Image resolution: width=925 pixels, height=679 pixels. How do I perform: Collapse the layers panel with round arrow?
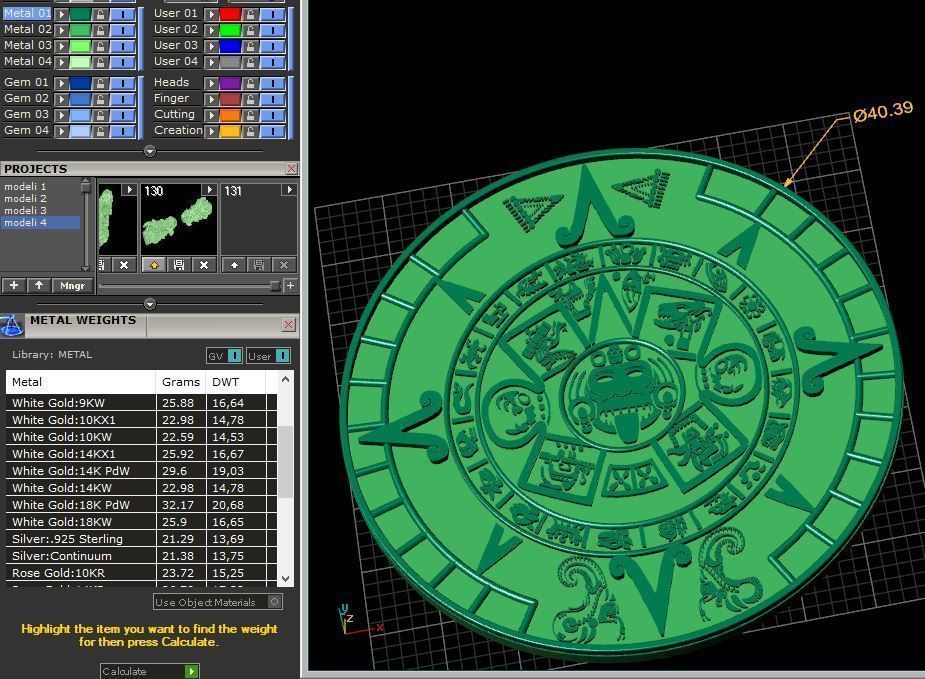pyautogui.click(x=150, y=151)
